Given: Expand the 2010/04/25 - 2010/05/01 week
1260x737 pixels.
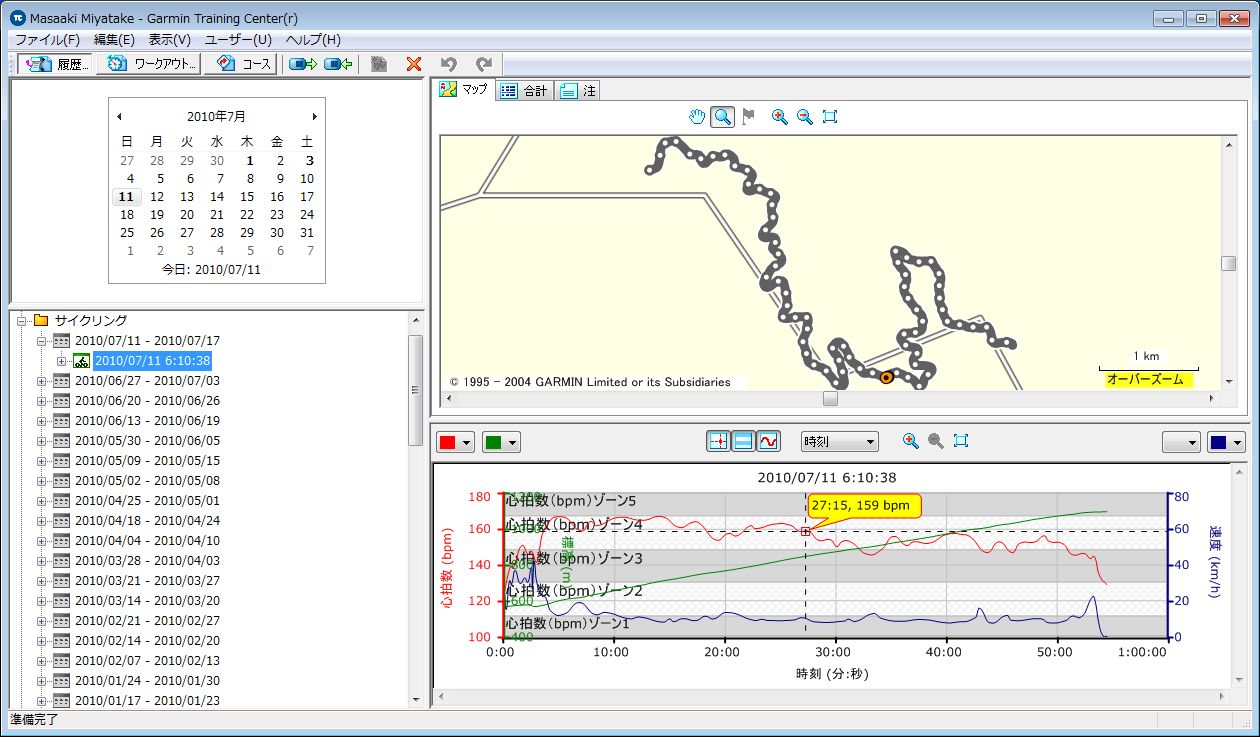Looking at the screenshot, I should [x=42, y=501].
